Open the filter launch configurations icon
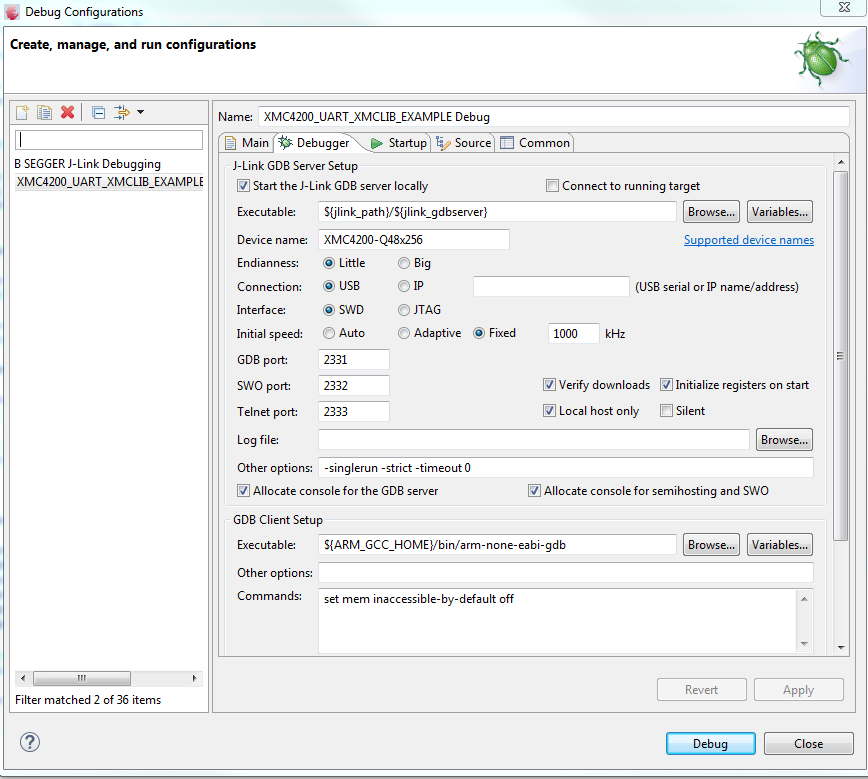 (121, 113)
